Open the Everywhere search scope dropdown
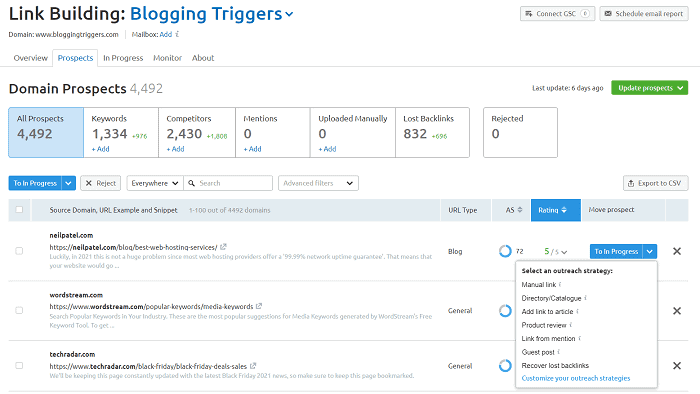 click(154, 183)
